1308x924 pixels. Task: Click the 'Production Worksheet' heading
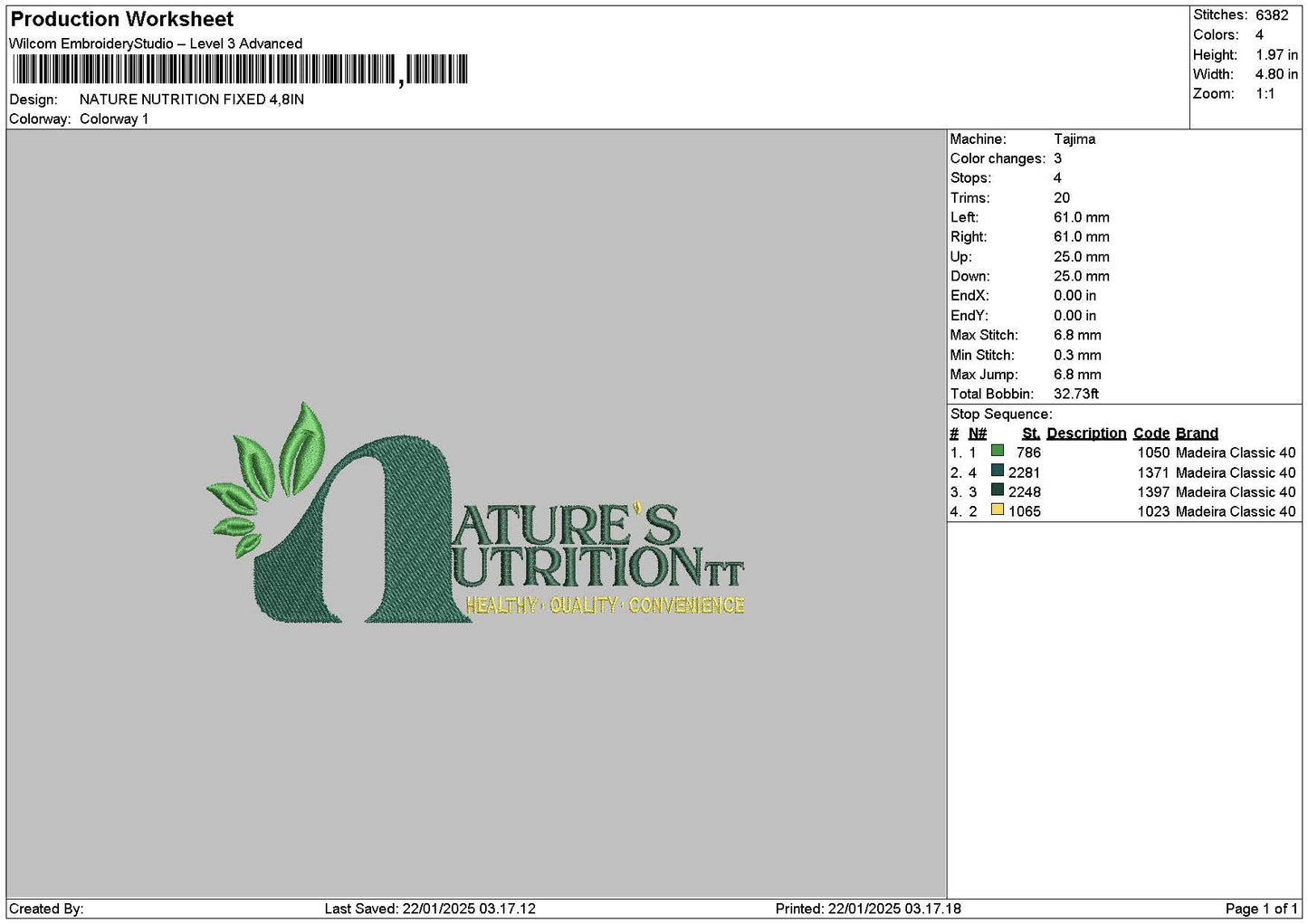click(122, 19)
